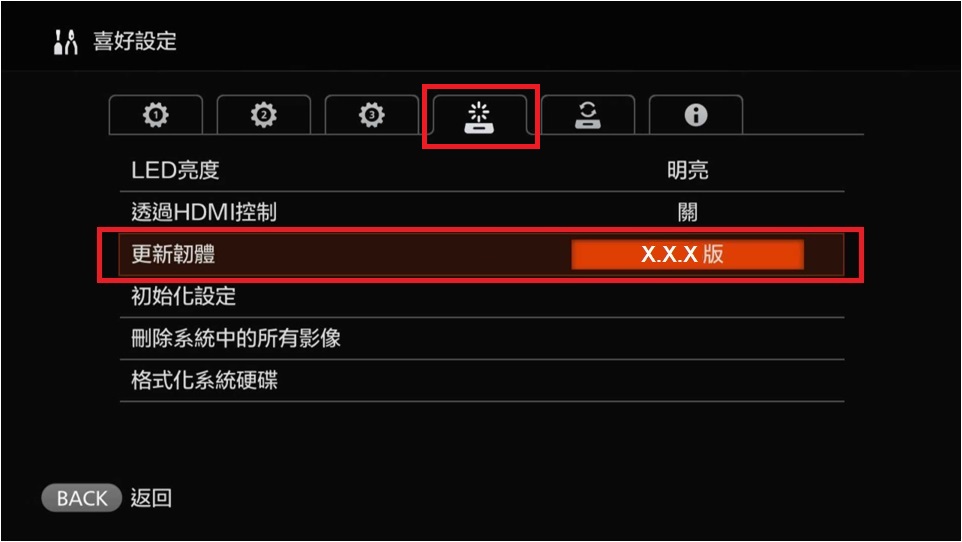Click the tools icon beside 喜好設定
Screen dimensions: 962x542
[x=66, y=42]
